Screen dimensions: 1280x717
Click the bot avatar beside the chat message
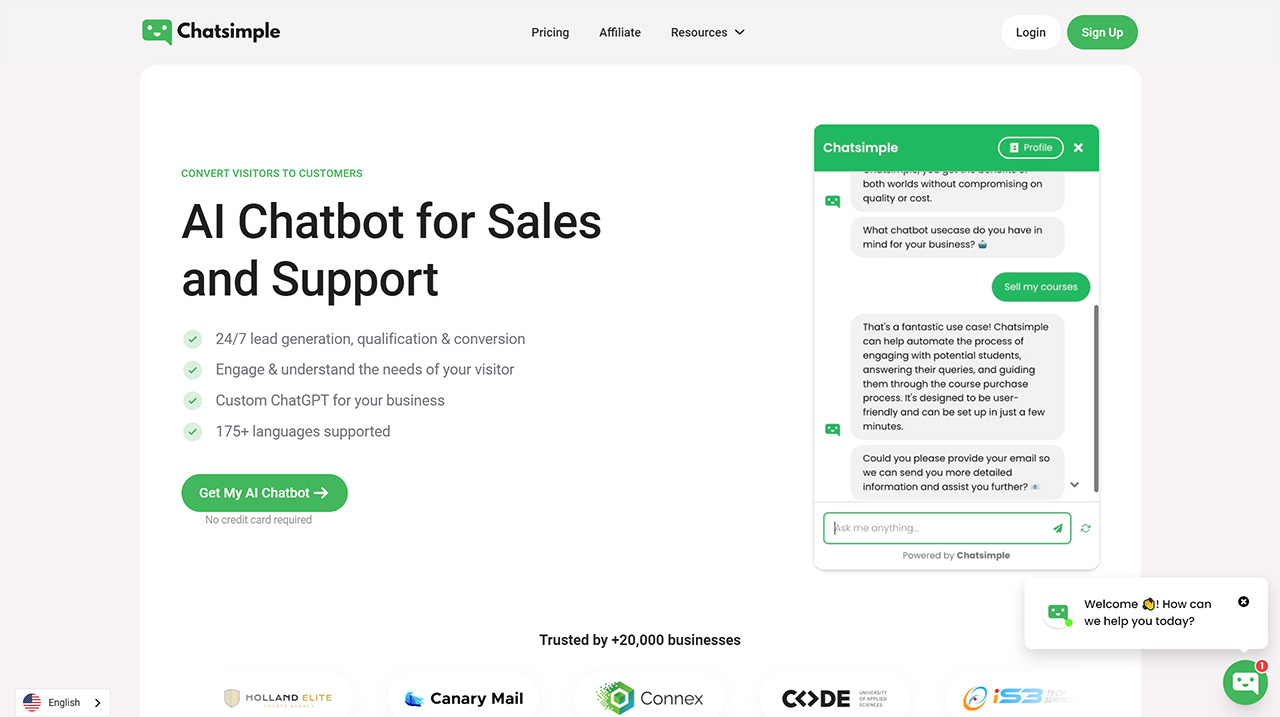coord(832,429)
